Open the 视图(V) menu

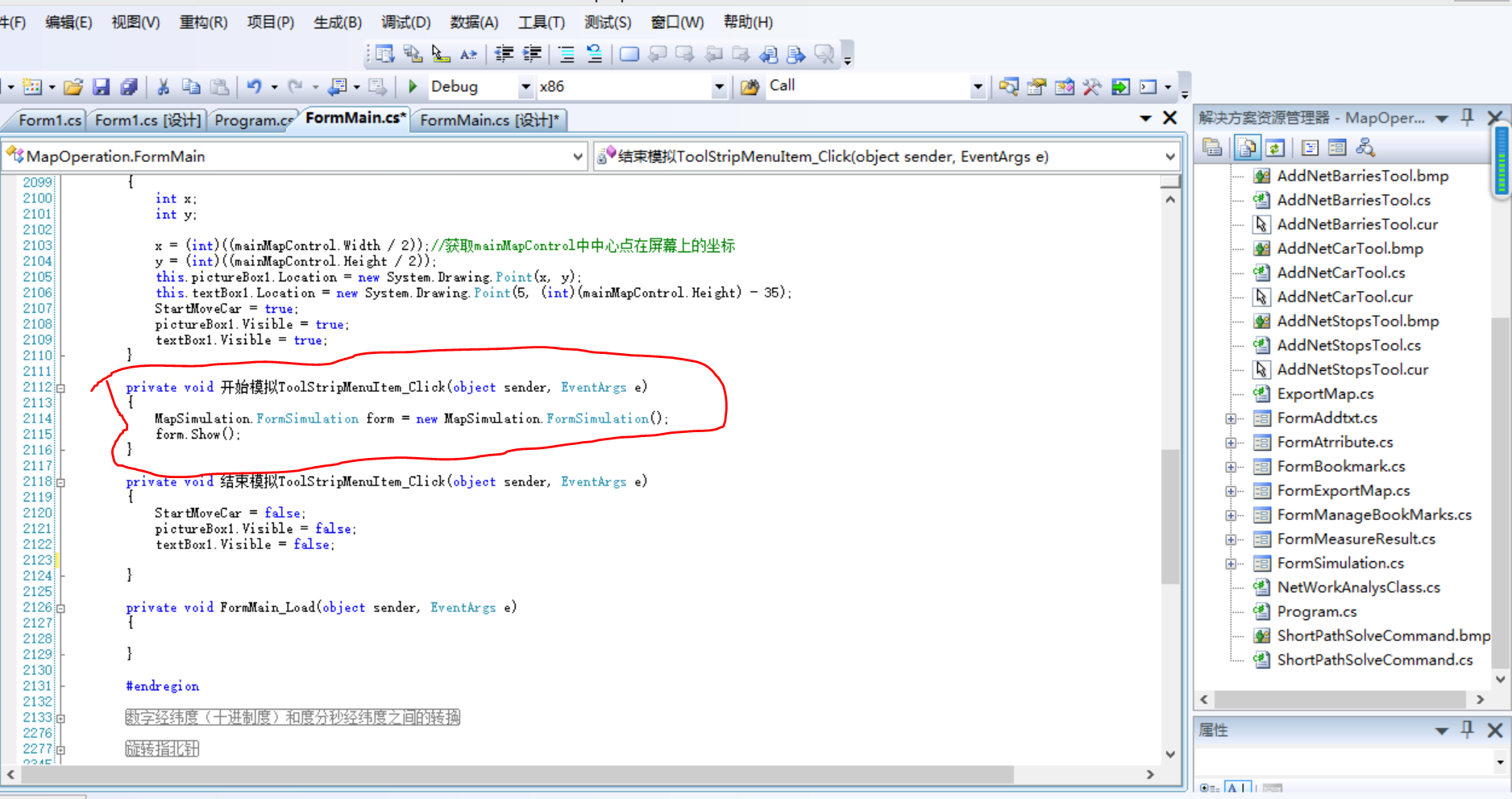pos(135,23)
